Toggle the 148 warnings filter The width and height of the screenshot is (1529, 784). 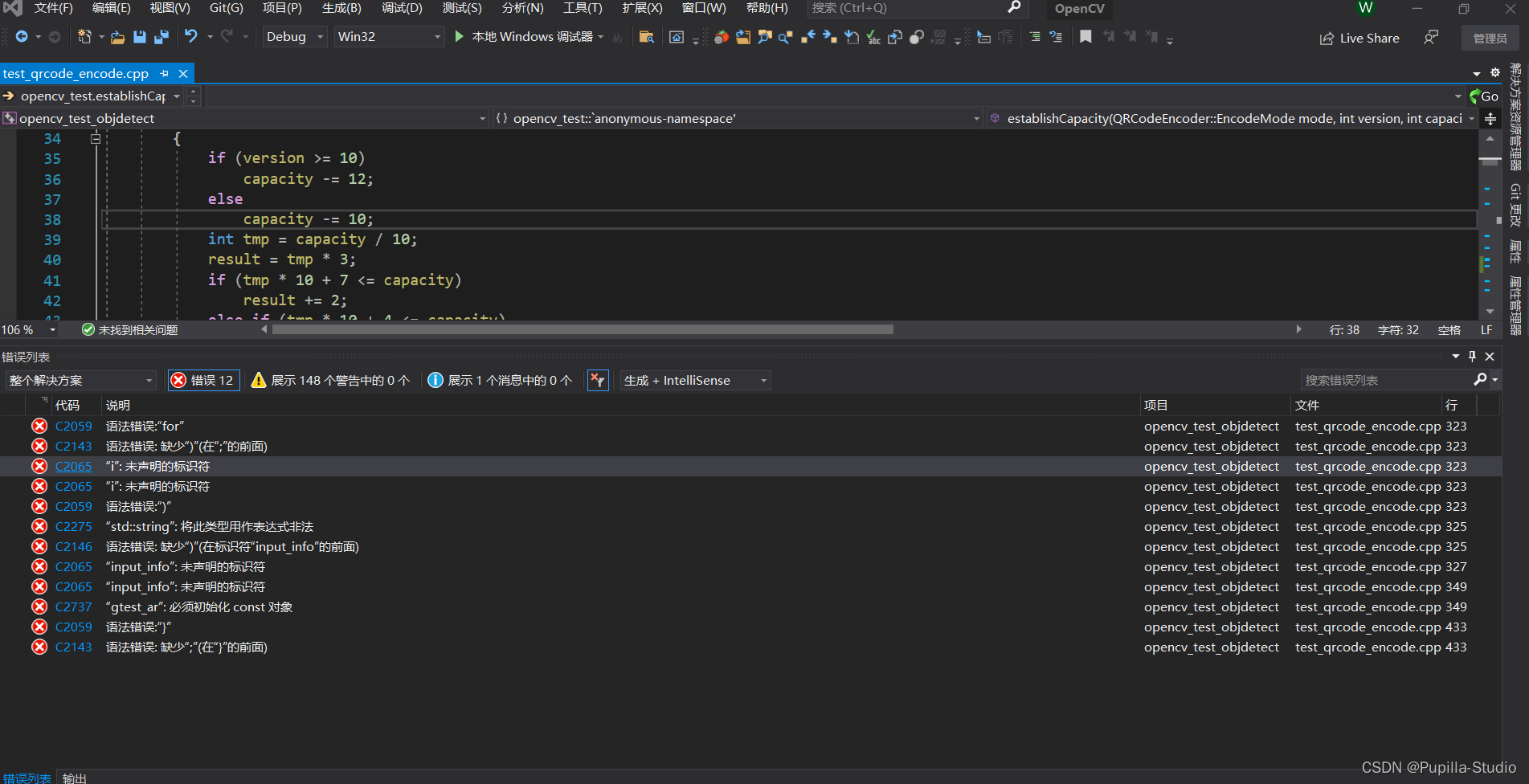coord(330,380)
